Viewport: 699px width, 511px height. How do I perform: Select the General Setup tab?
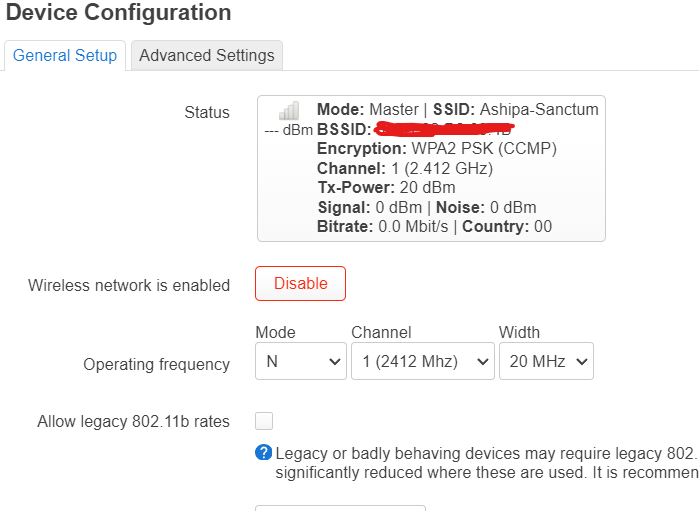(x=65, y=55)
